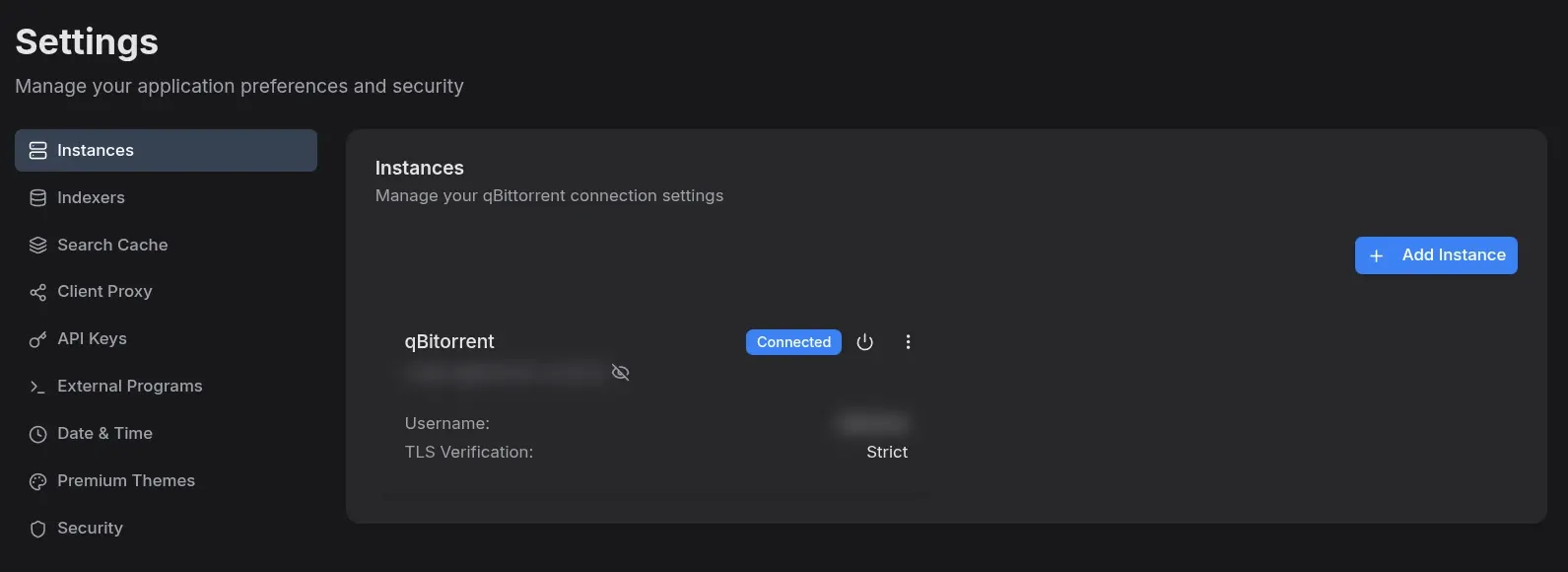Click the Add Instance button
The width and height of the screenshot is (1568, 572).
coord(1436,255)
